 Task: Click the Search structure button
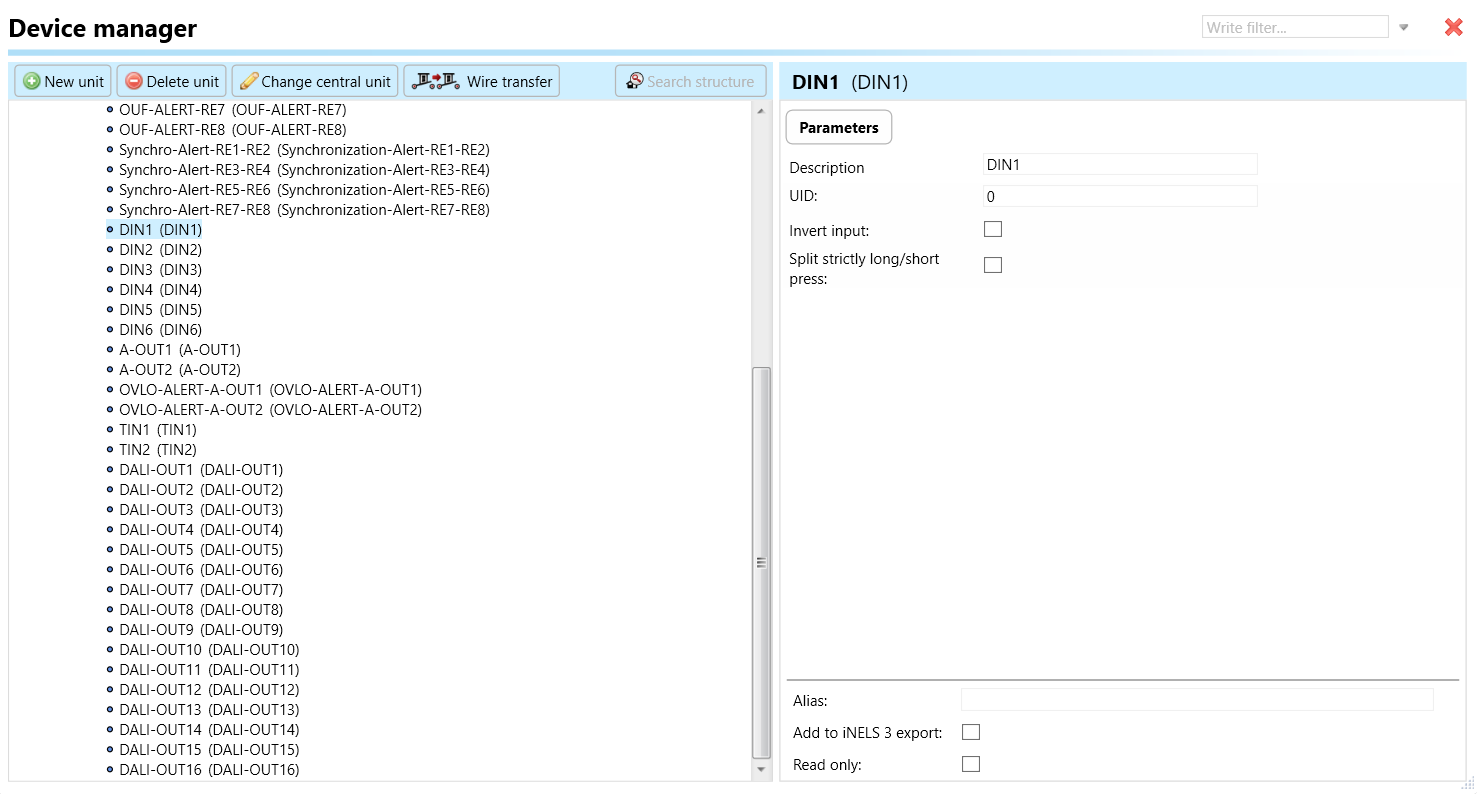click(x=690, y=82)
